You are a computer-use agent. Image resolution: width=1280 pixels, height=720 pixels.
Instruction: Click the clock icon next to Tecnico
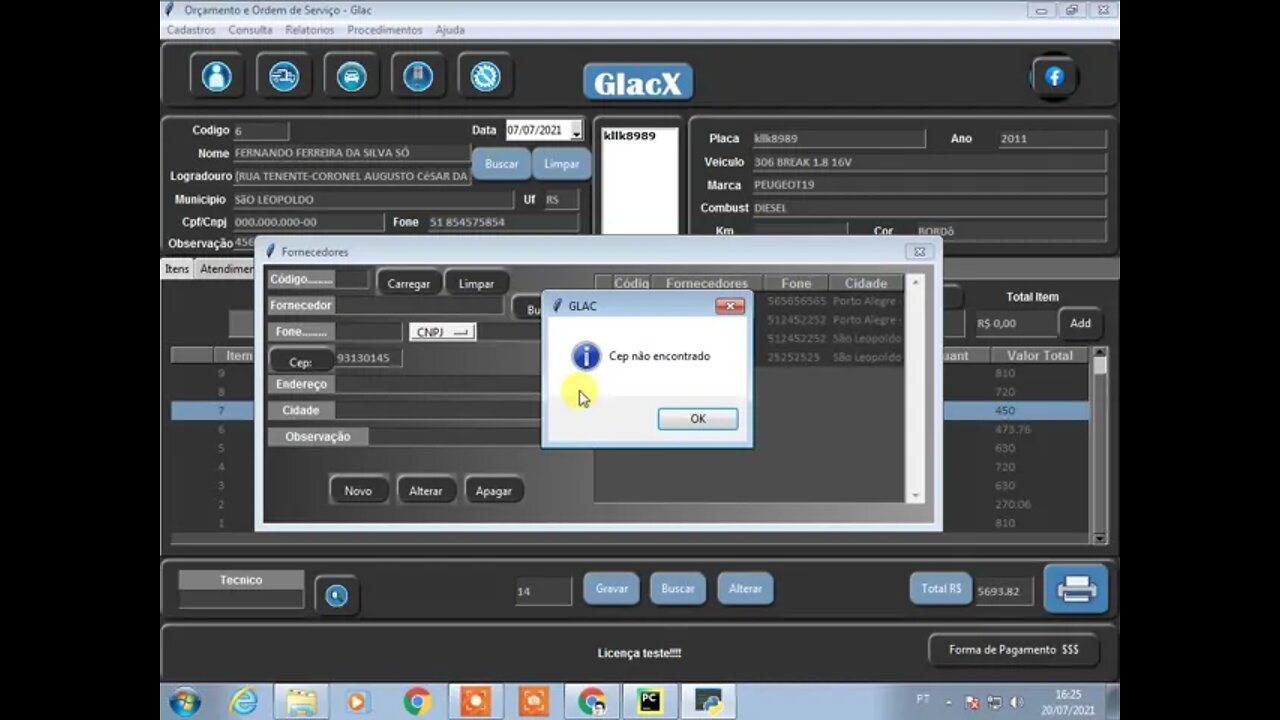click(337, 595)
